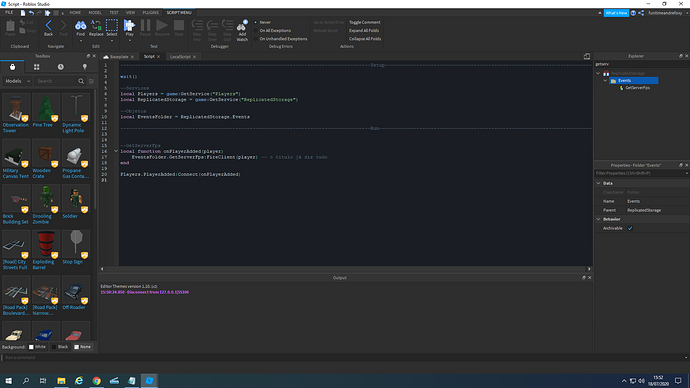Collapse the Events folder node
The width and height of the screenshot is (690, 388).
[x=606, y=81]
